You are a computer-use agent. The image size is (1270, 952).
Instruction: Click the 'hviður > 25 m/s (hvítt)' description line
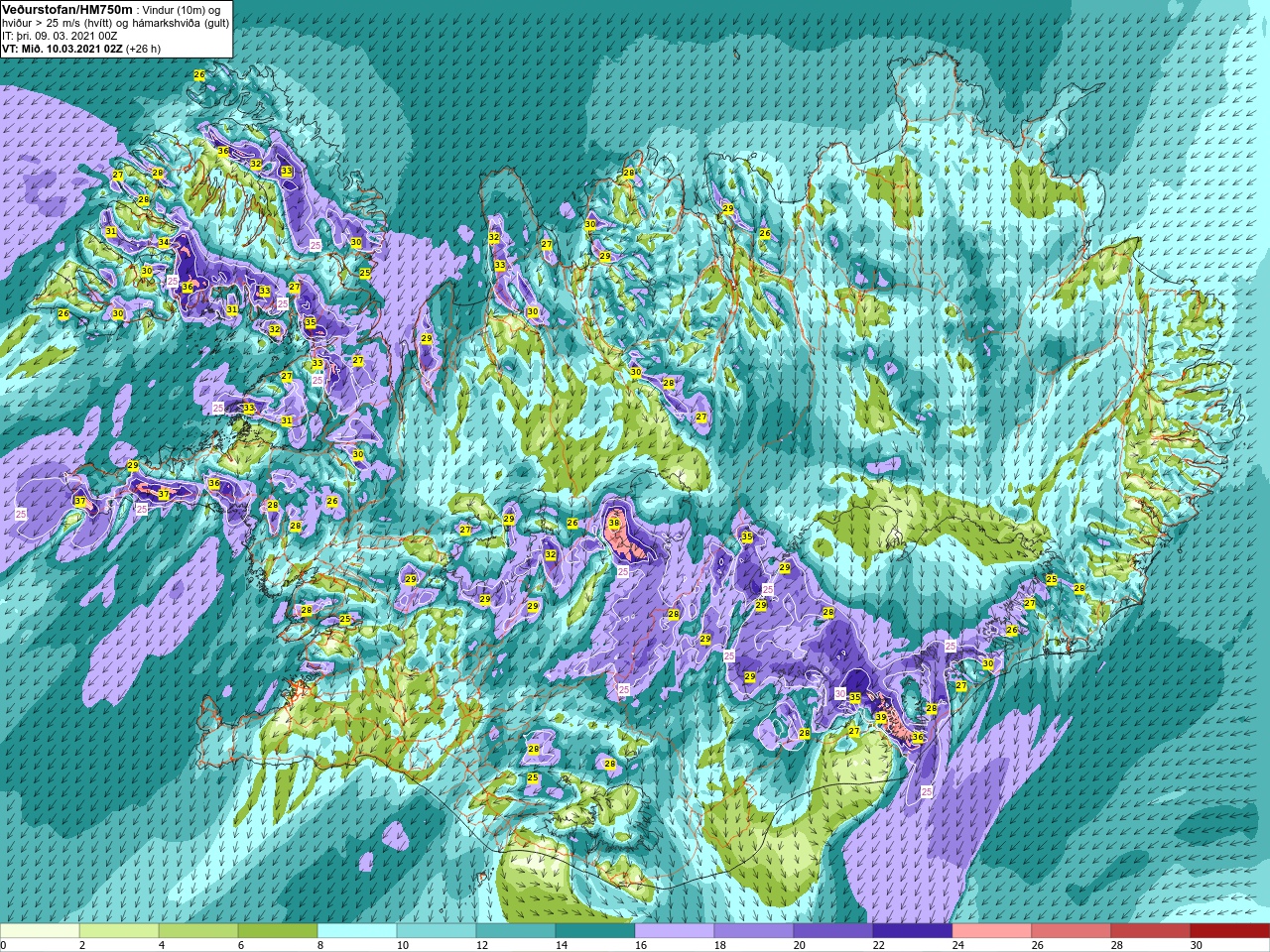pos(116,23)
